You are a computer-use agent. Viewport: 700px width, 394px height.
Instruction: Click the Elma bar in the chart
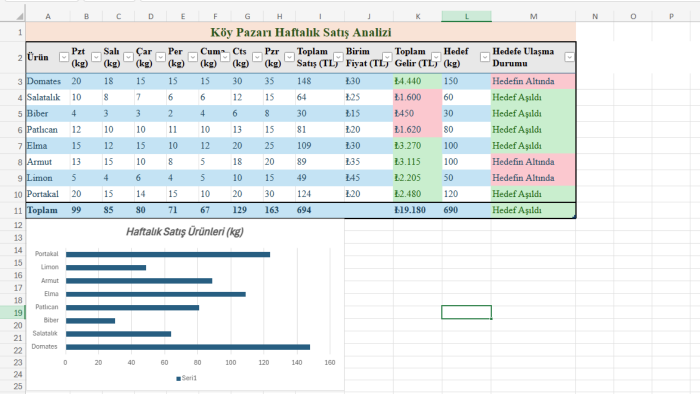tap(155, 294)
